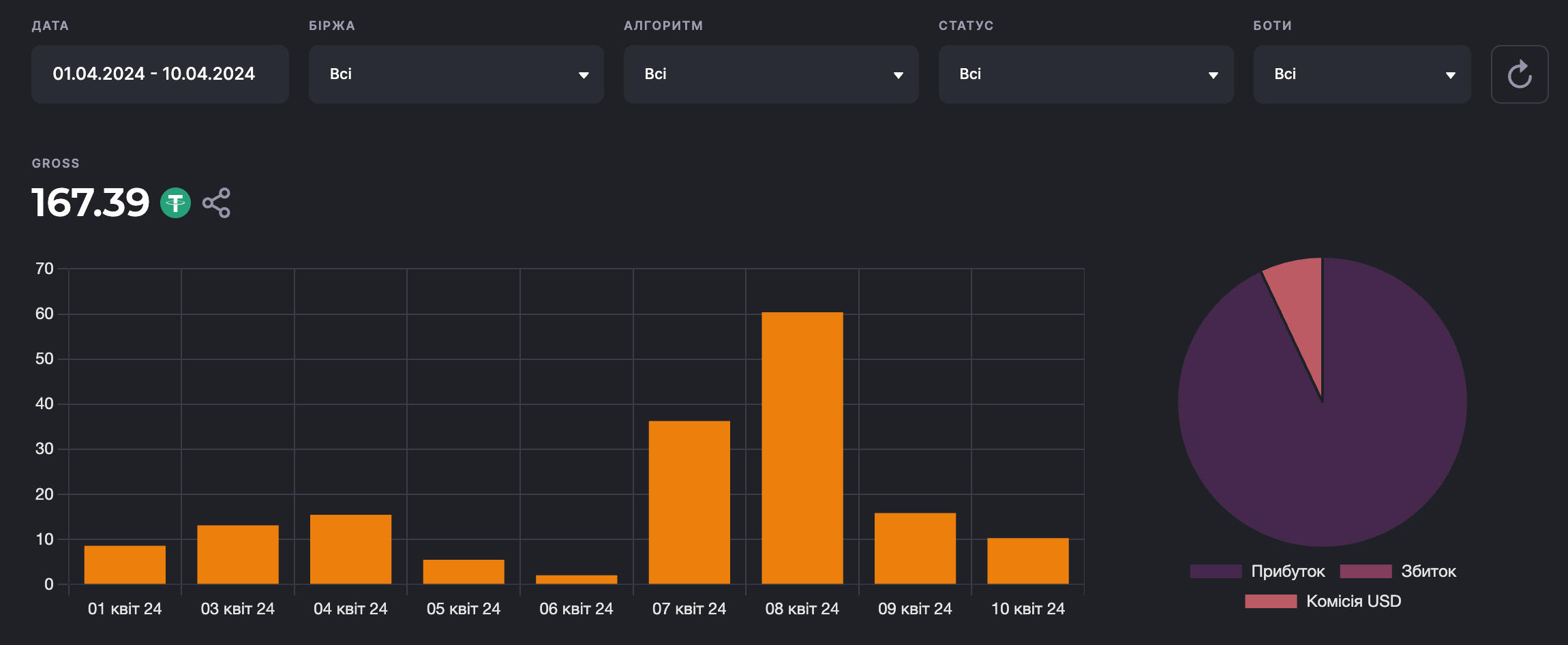Image resolution: width=1568 pixels, height=645 pixels.
Task: Click the Tether currency icon
Action: (175, 203)
